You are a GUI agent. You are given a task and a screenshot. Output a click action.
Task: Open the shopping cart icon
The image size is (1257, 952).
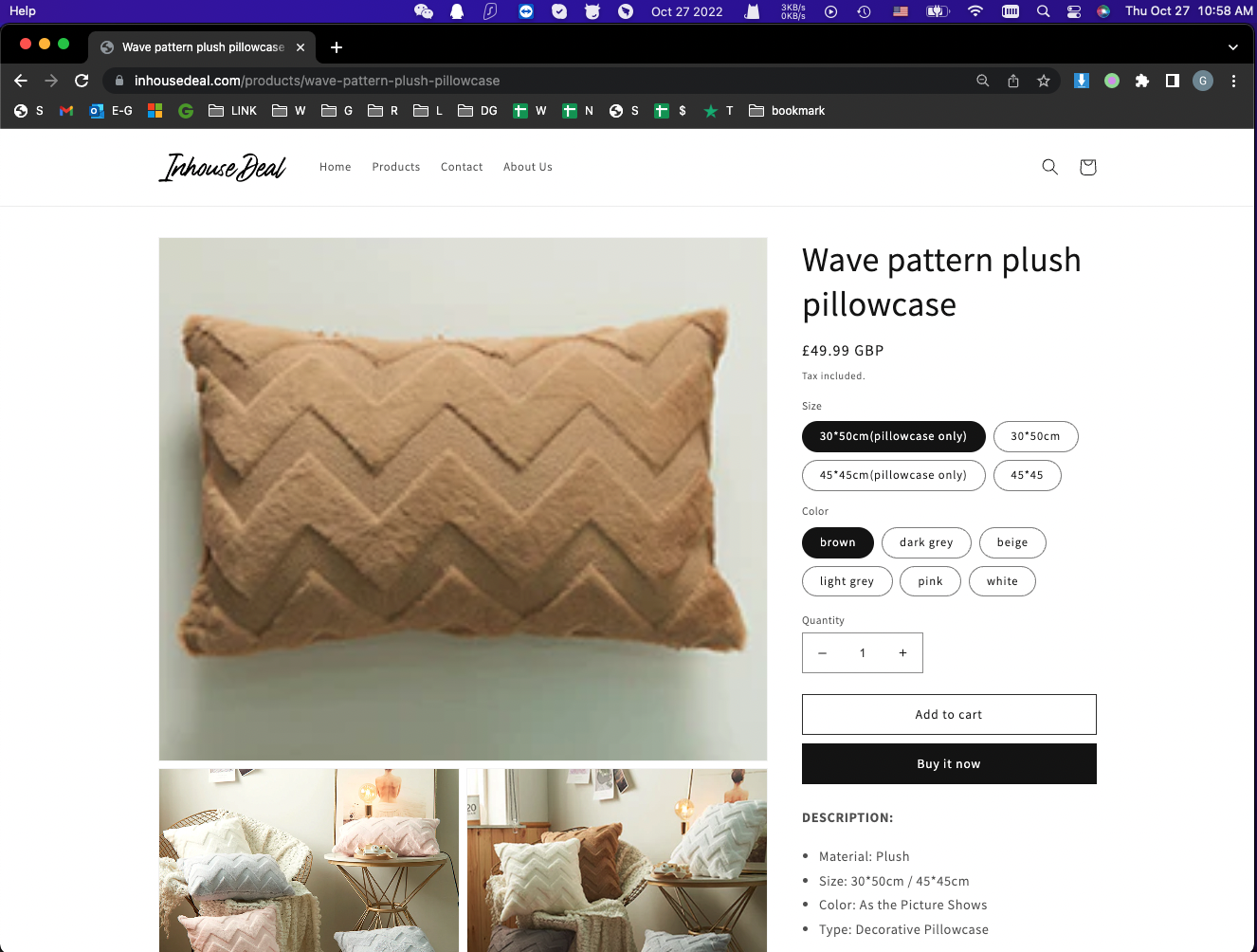coord(1087,167)
